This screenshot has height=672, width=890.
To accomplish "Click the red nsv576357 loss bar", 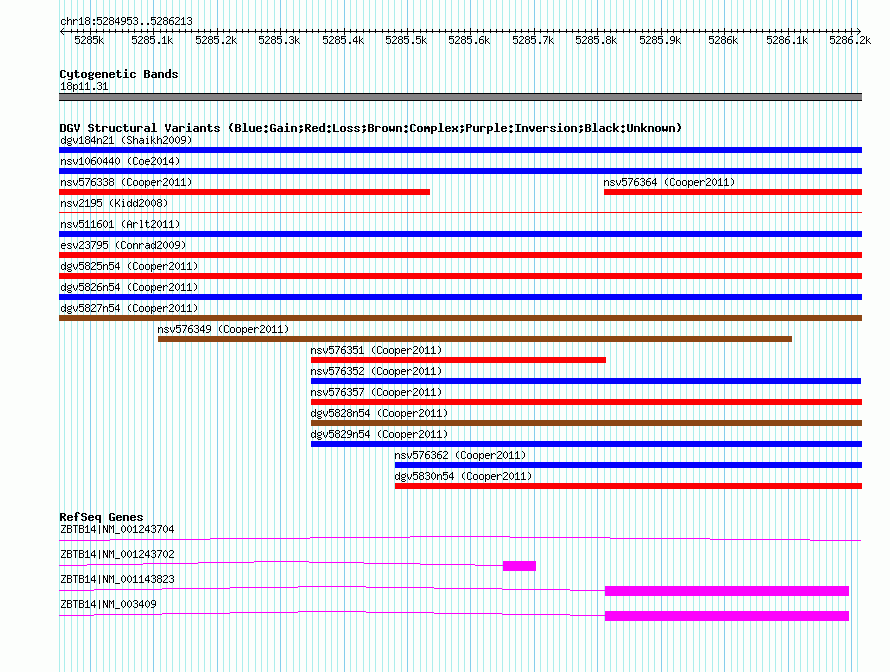I will click(586, 402).
